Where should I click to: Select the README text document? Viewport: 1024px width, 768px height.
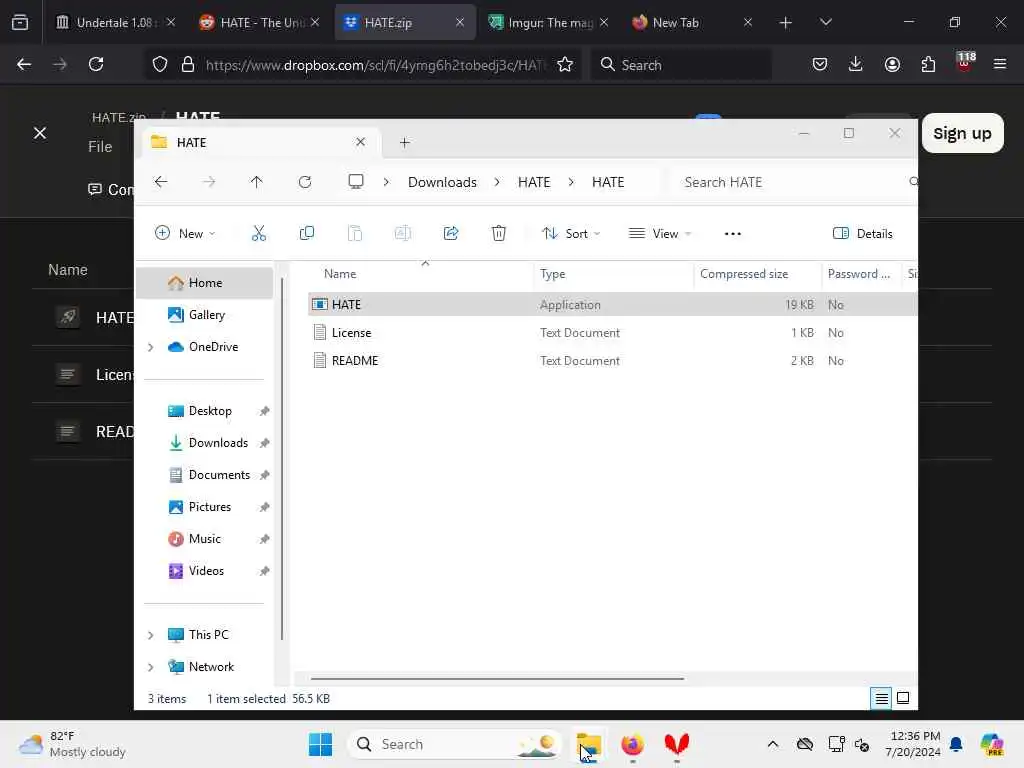[x=612, y=360]
